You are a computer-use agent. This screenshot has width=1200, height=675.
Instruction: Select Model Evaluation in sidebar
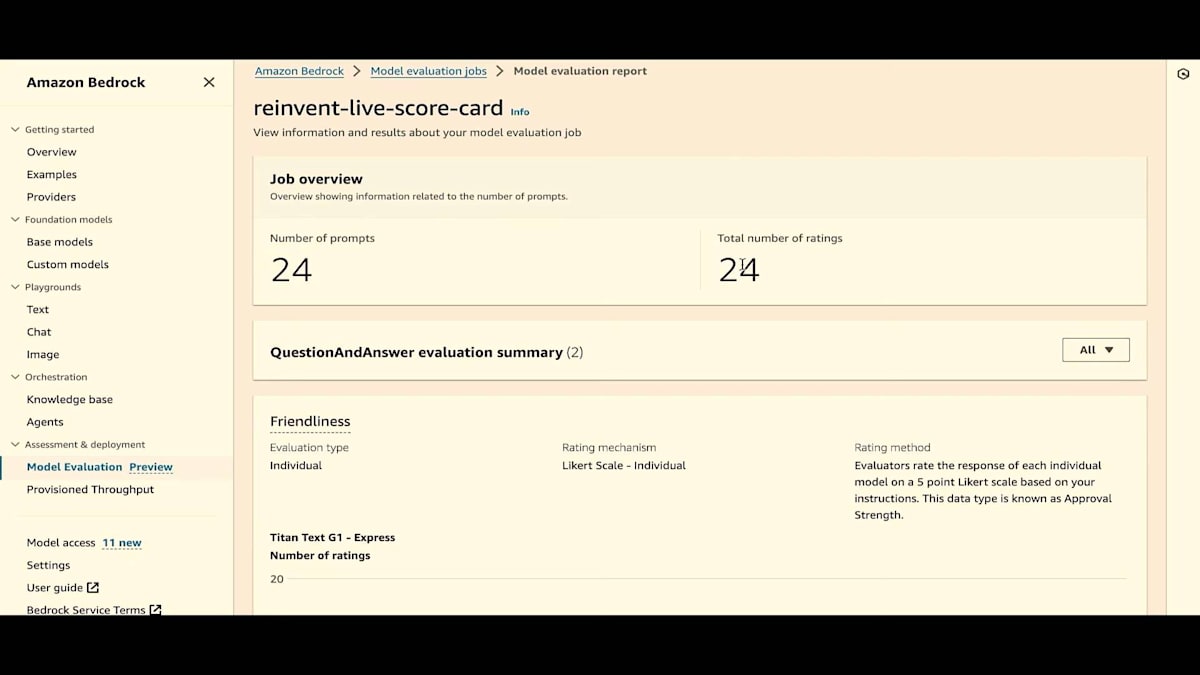(75, 467)
